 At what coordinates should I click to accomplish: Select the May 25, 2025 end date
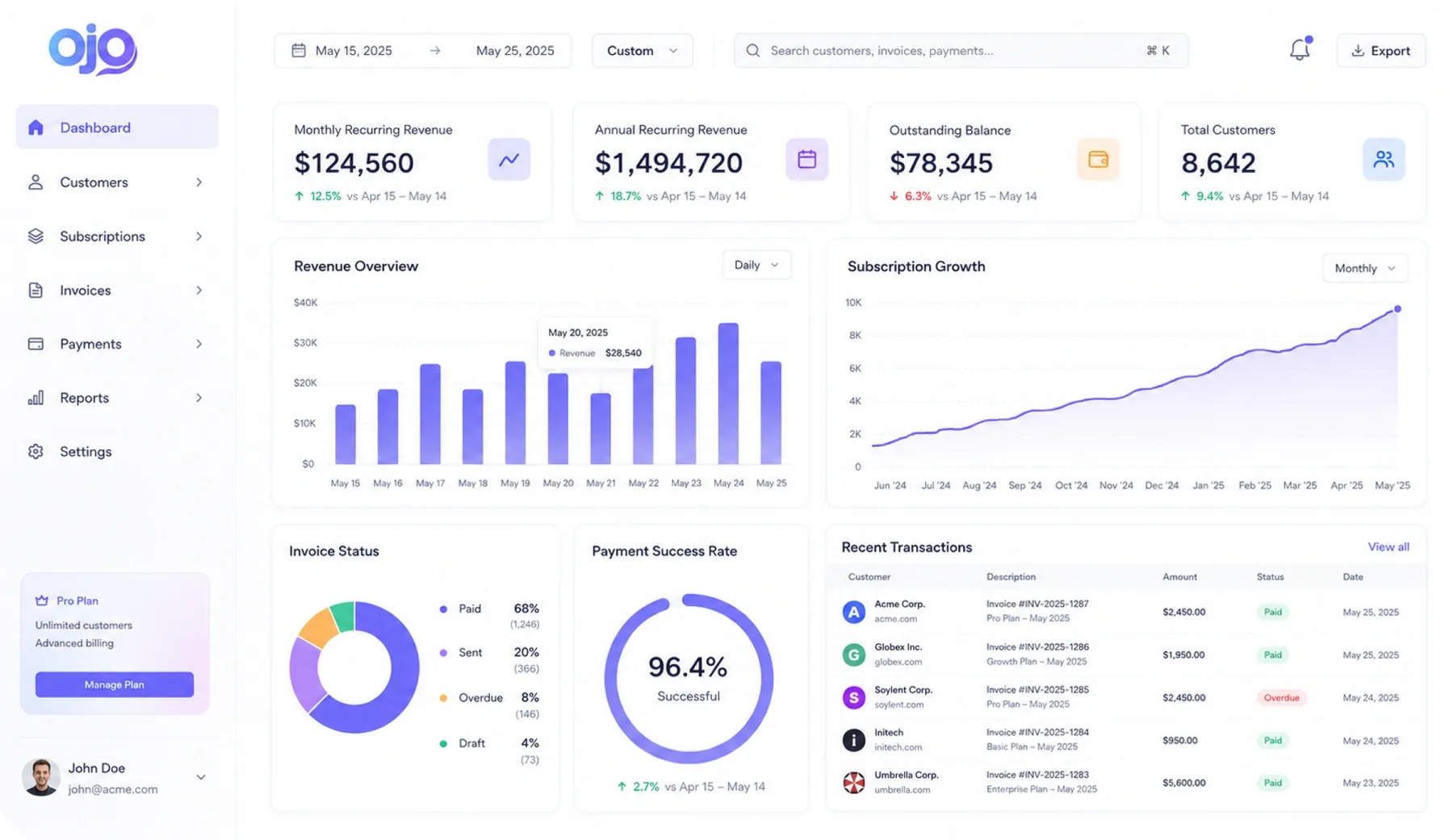[515, 50]
